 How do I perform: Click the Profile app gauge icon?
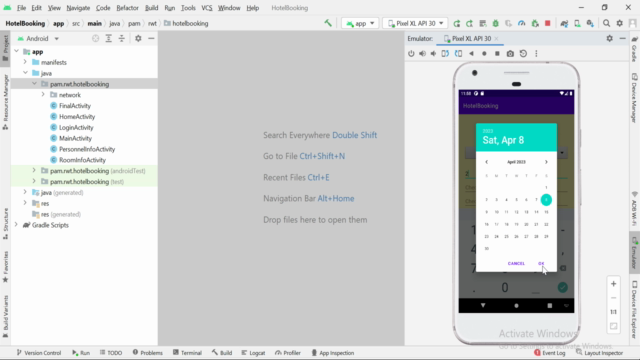522,23
